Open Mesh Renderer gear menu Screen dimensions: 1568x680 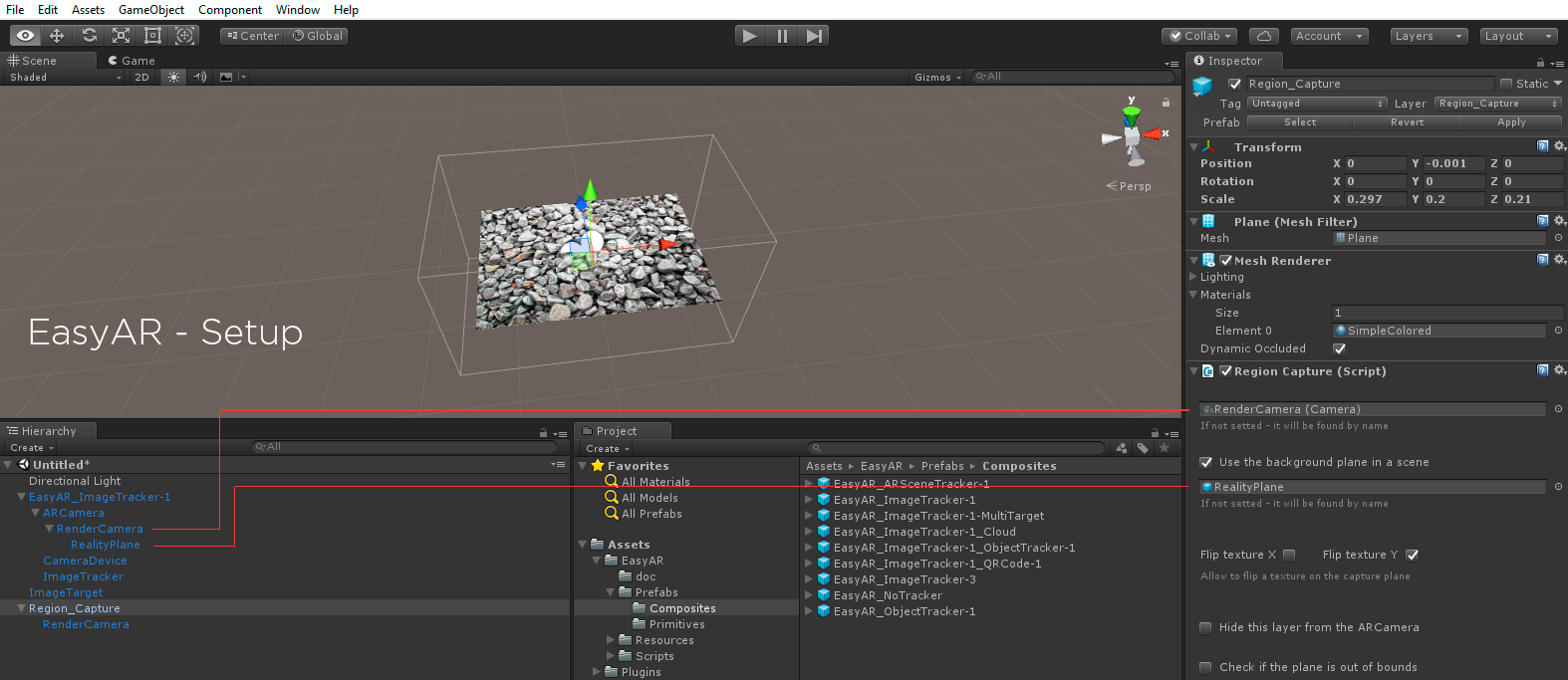[1560, 260]
